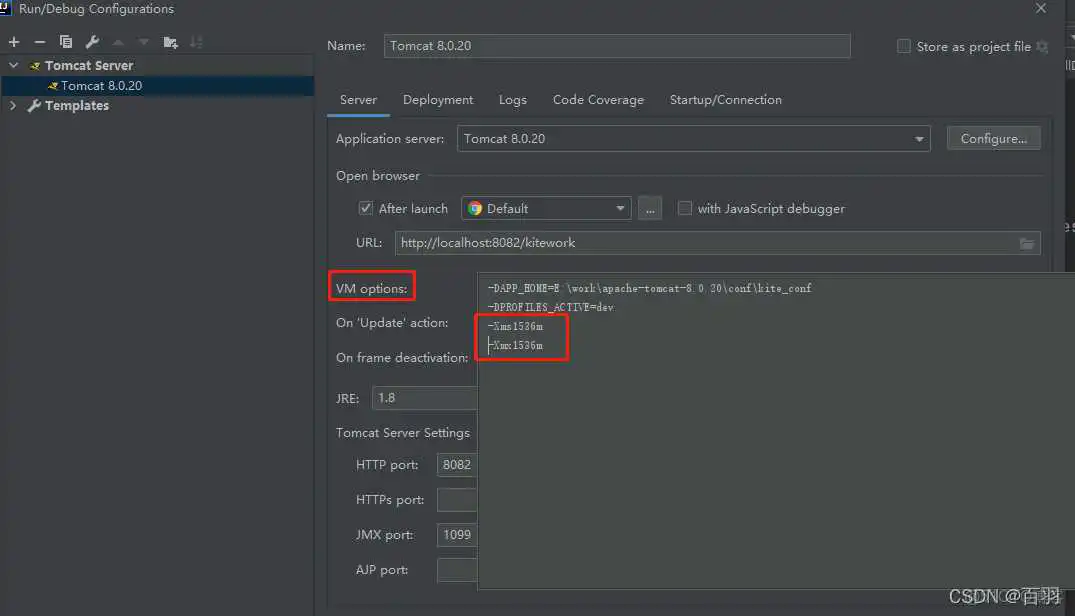Uncheck the After launch option
This screenshot has height=616, width=1075.
(x=367, y=208)
